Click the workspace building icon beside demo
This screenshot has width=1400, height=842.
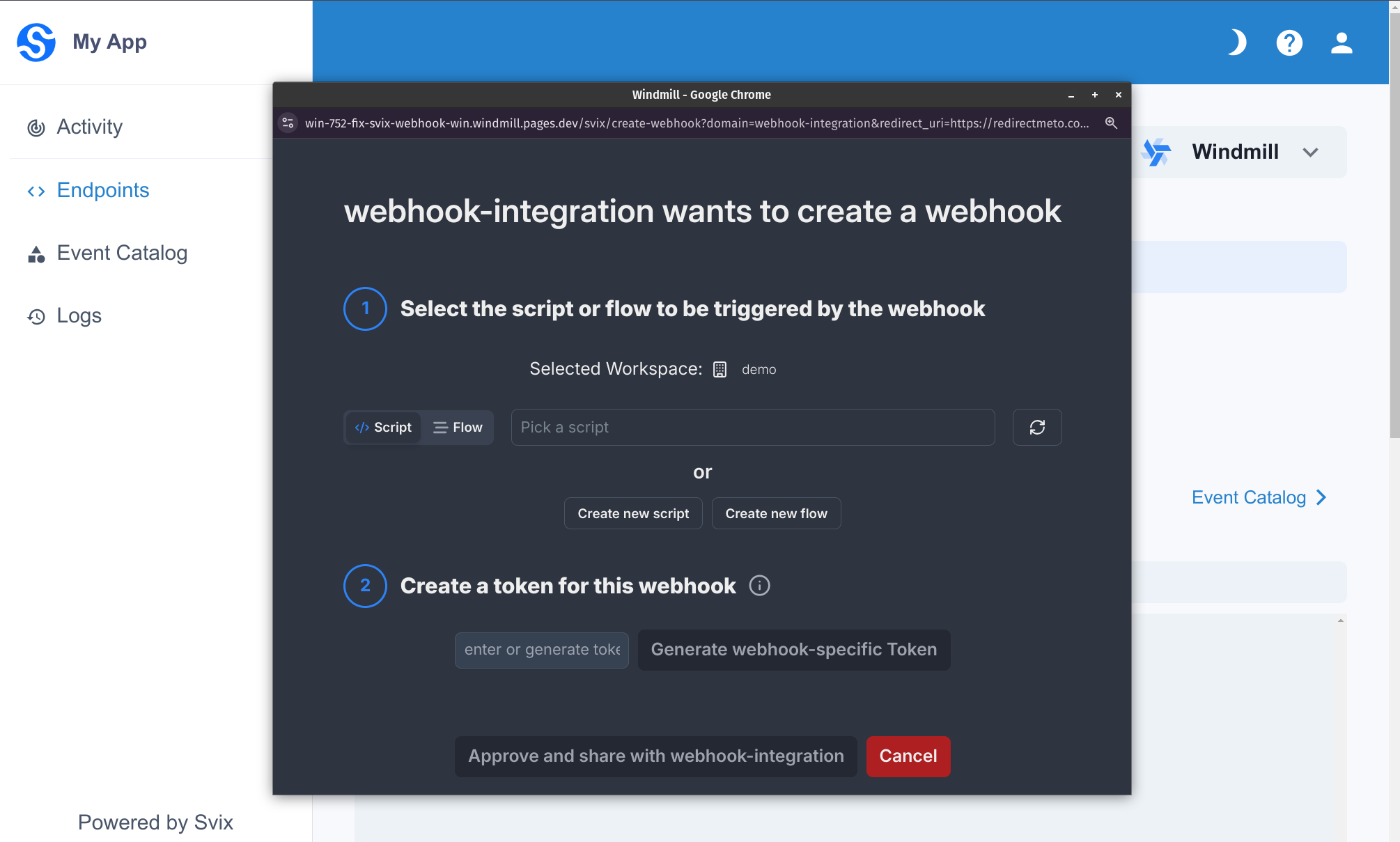pos(720,369)
